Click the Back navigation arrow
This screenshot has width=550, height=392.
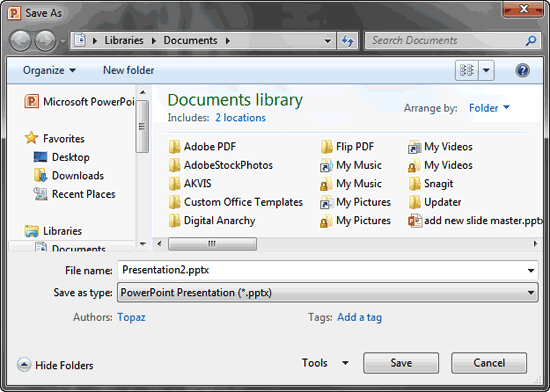(20, 41)
